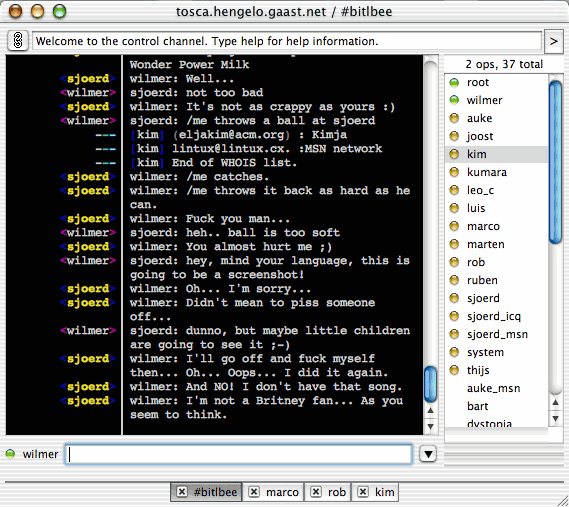Click wilmer's green status icon in the user list
569x507 pixels.
coord(454,100)
